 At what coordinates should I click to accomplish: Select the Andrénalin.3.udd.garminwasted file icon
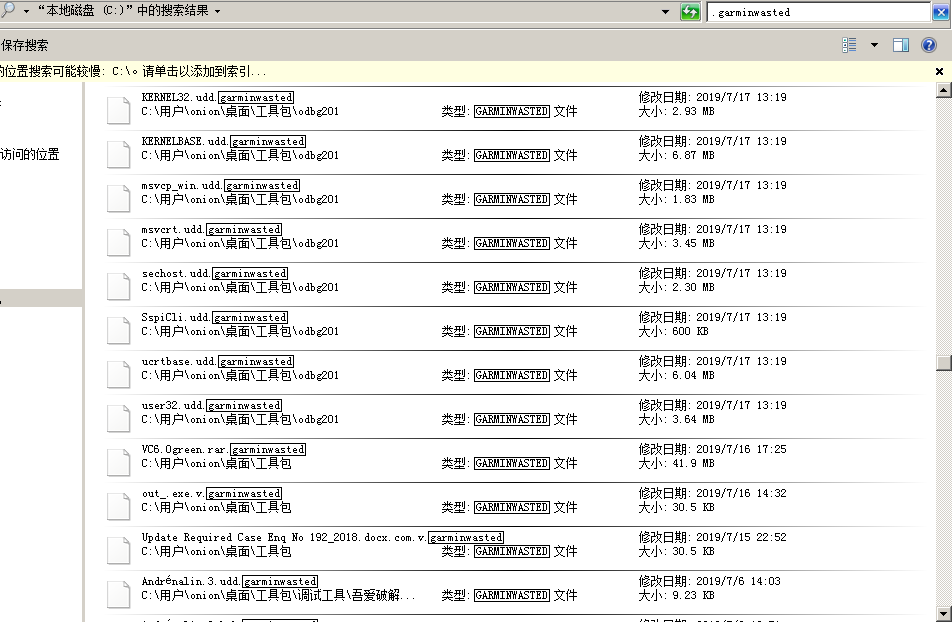(118, 595)
